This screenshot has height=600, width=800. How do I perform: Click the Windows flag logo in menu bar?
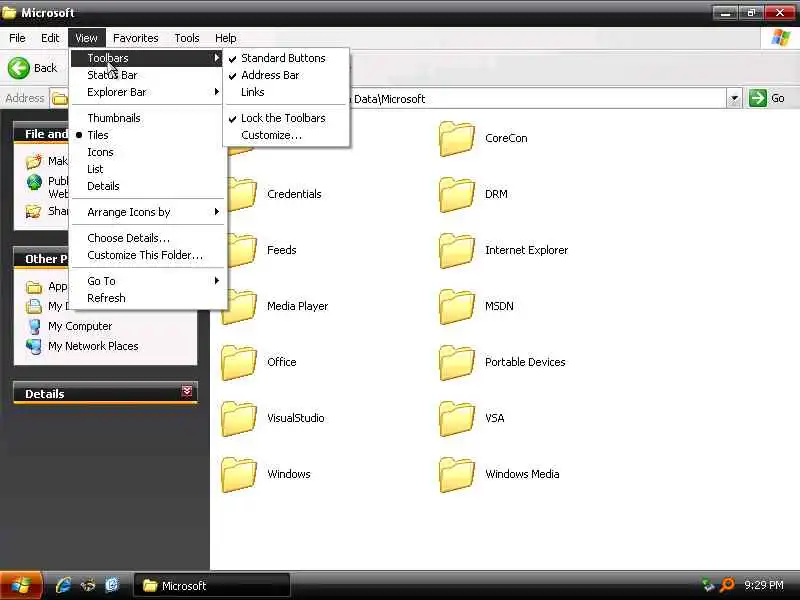click(x=781, y=38)
